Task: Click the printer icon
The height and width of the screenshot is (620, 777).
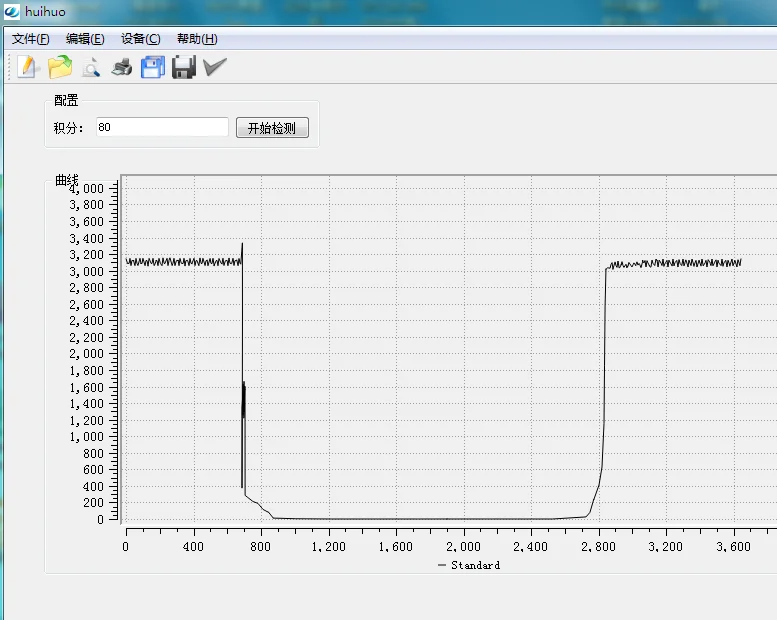Action: pos(122,67)
